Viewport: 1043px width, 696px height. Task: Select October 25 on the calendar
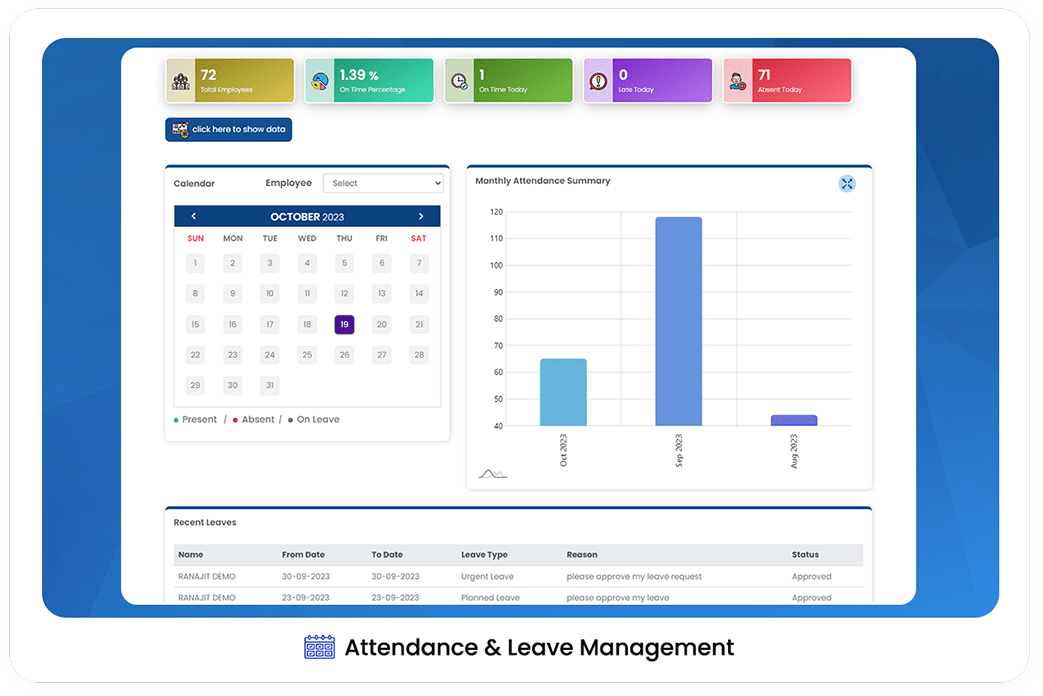307,355
